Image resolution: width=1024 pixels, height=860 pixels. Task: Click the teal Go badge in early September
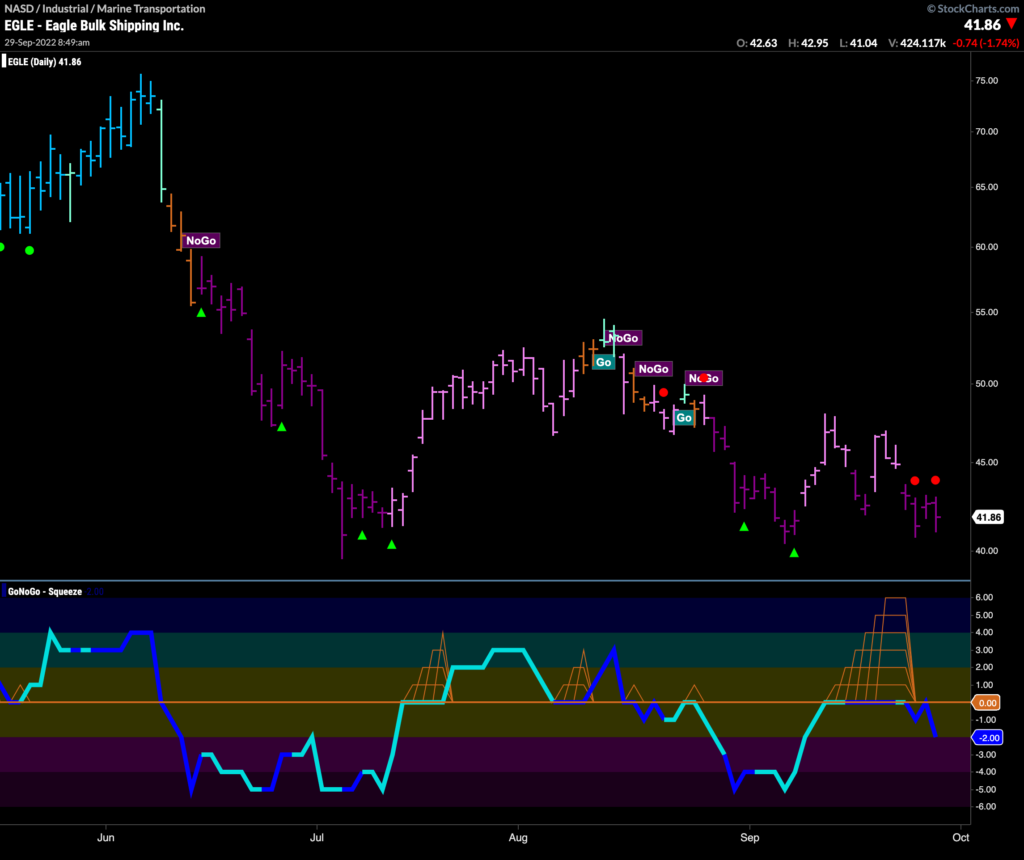click(x=684, y=417)
